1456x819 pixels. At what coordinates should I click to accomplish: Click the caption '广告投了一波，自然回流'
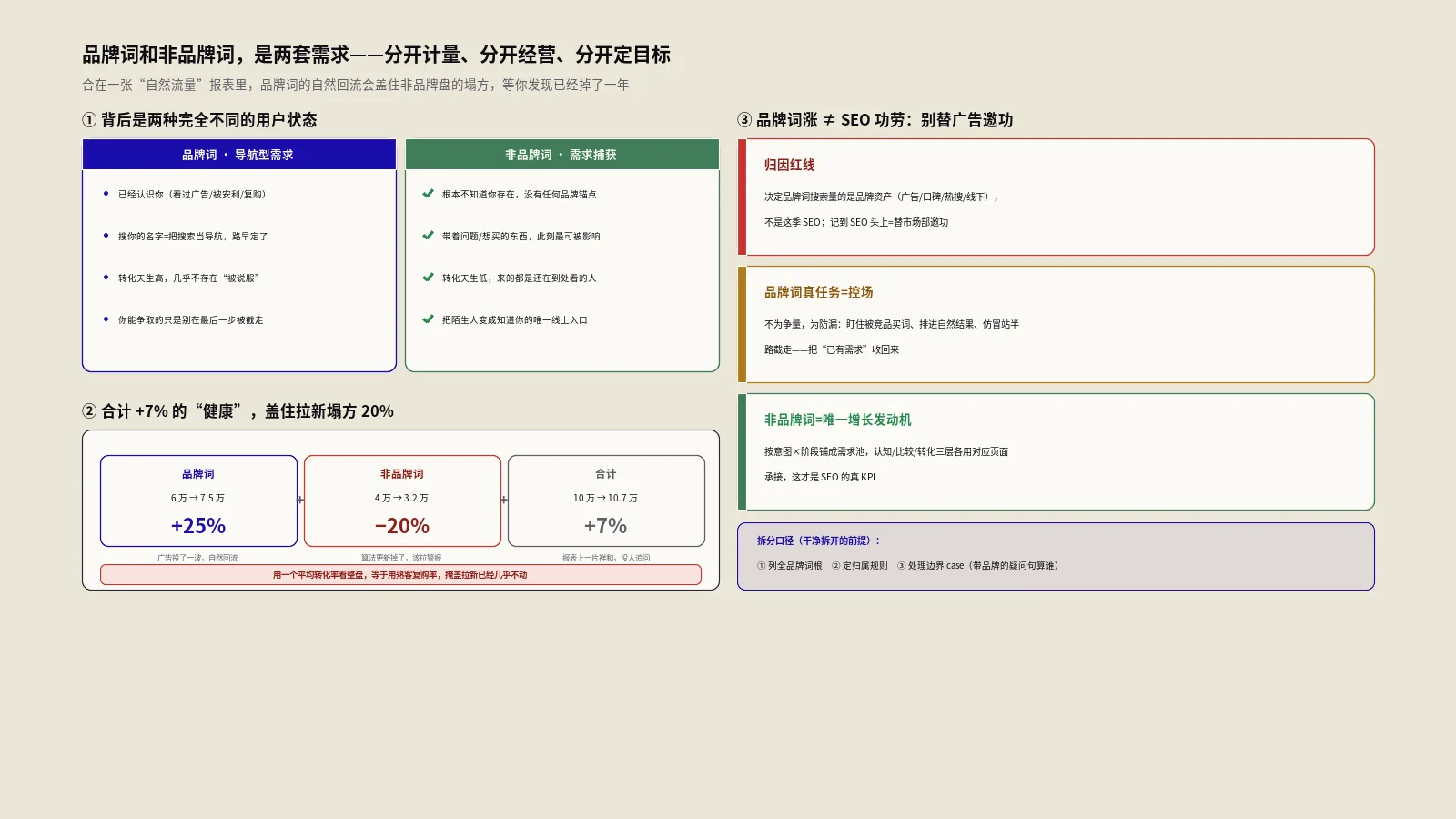198,558
